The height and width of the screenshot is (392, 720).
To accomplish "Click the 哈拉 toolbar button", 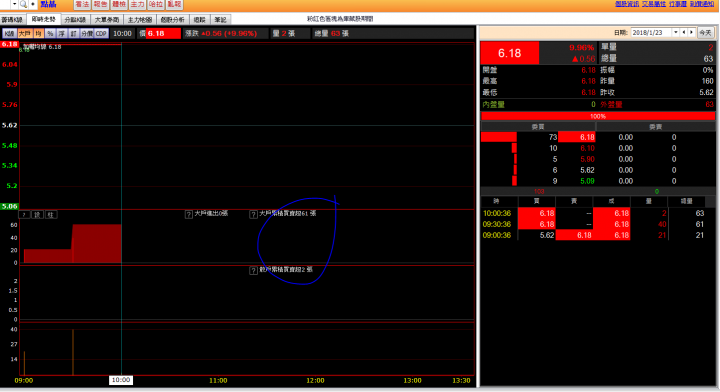I will [156, 4].
